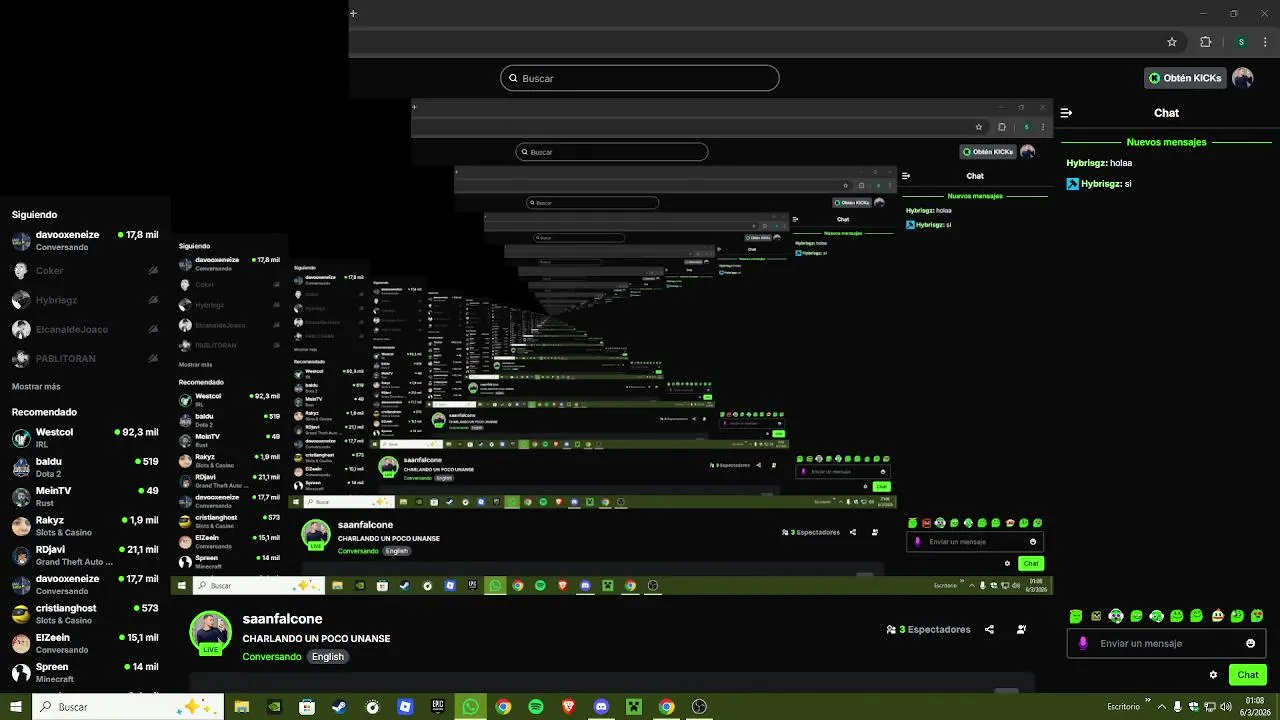Open the emoji picker in message box

pos(1250,643)
